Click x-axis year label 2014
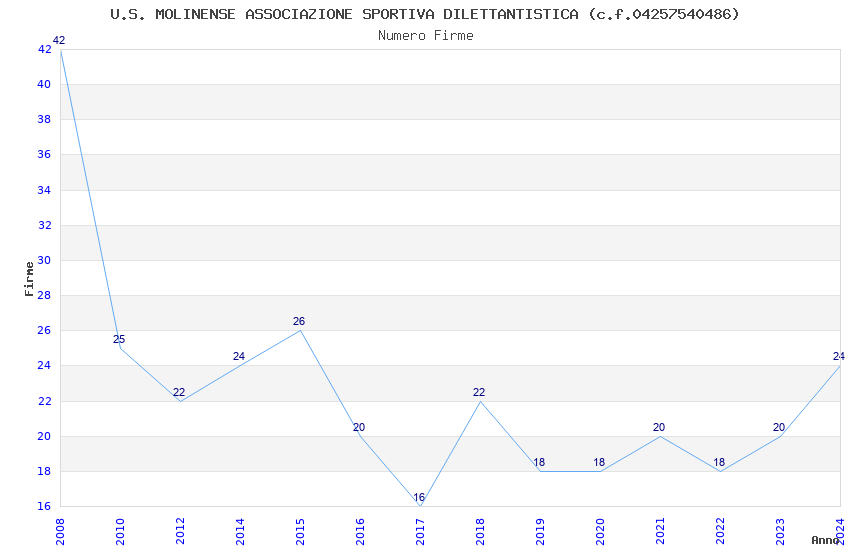This screenshot has width=850, height=550. click(x=240, y=532)
